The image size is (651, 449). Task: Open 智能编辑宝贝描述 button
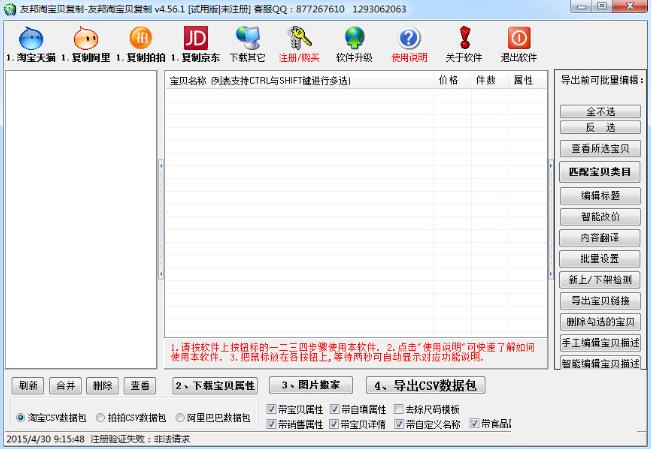[x=600, y=363]
